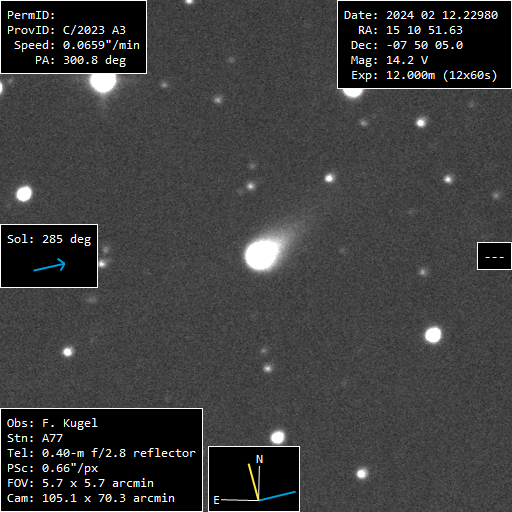Click the Speed 0.0659"/min value
This screenshot has width=512, height=512.
(x=101, y=45)
